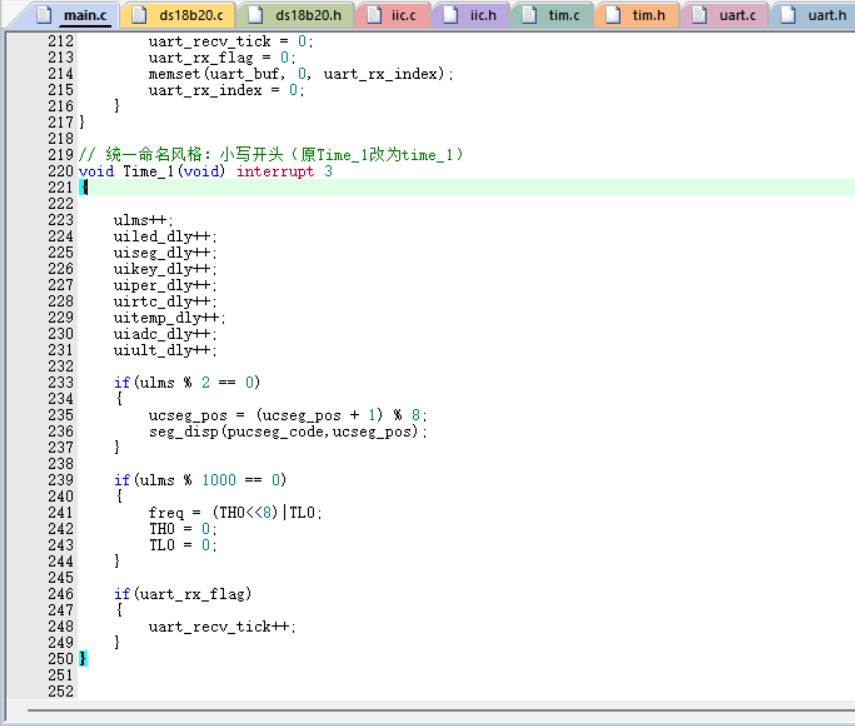Image resolution: width=855 pixels, height=726 pixels.
Task: Click the file icon on tim.c tab
Action: point(529,15)
